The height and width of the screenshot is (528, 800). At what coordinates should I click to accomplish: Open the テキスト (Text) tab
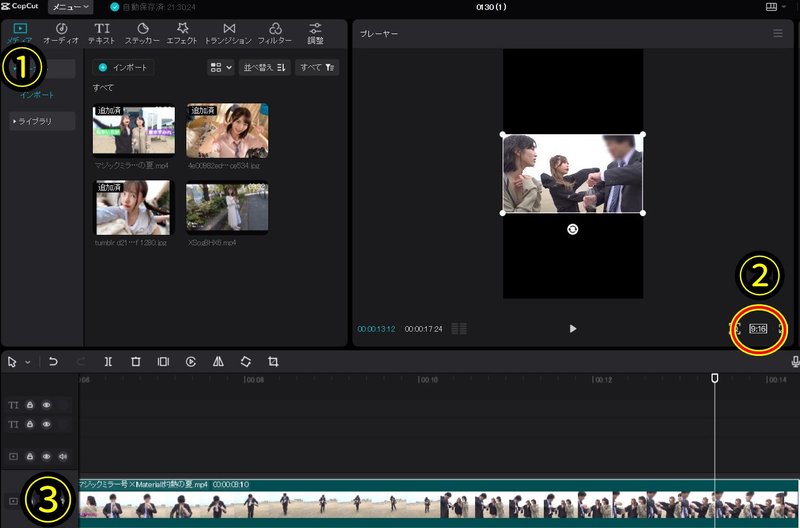click(x=102, y=34)
